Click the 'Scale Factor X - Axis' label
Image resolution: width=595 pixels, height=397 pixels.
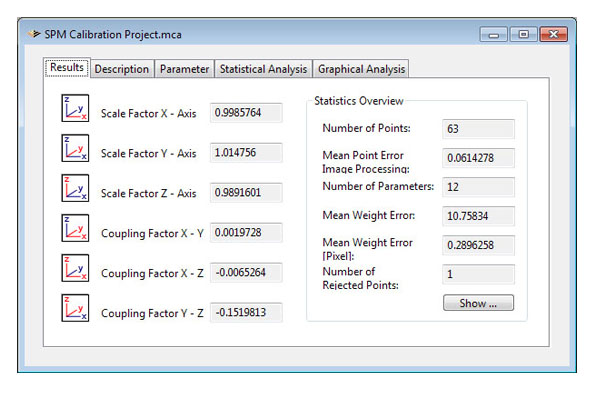tap(149, 113)
